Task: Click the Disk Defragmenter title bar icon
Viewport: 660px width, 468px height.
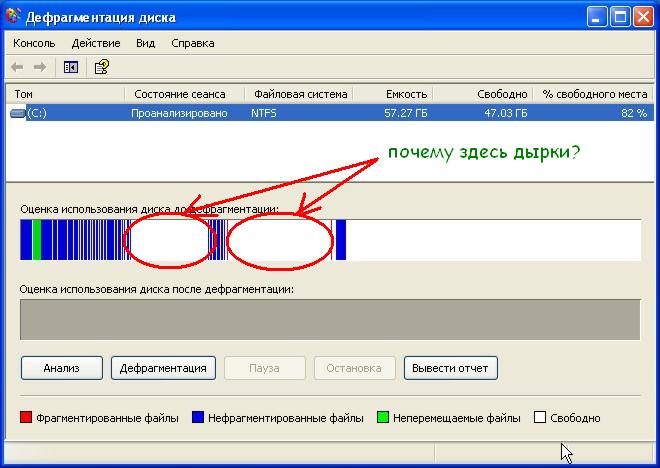Action: tap(13, 16)
